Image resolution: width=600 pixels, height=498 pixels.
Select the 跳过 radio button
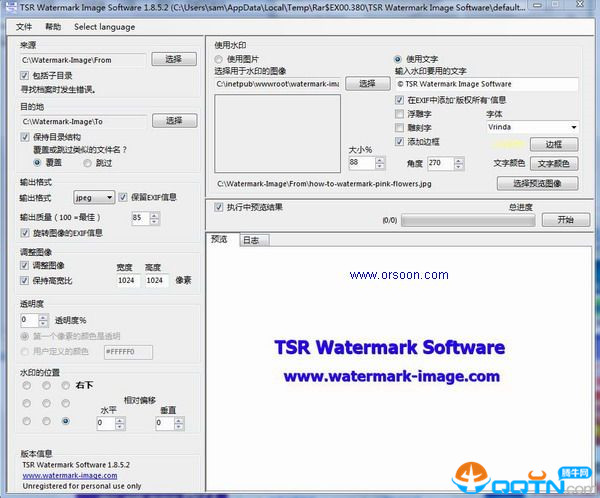point(88,162)
